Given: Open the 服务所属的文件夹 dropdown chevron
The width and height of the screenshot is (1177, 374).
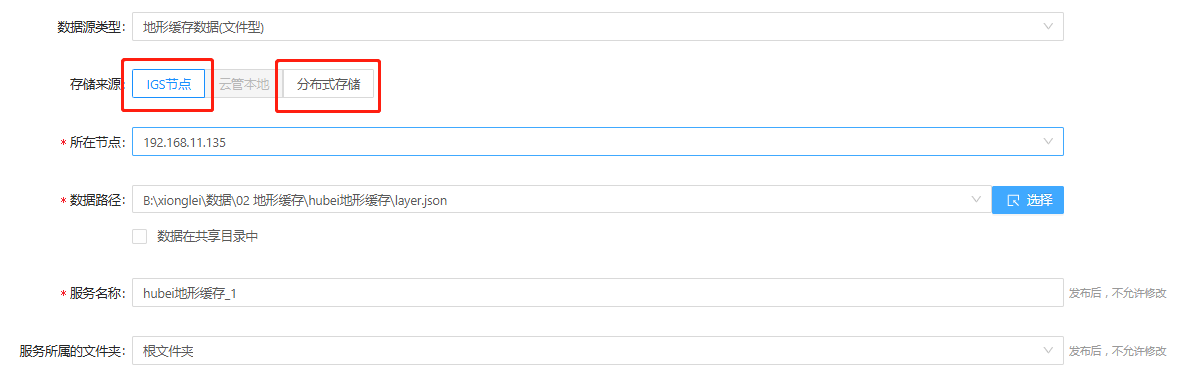Looking at the screenshot, I should [1048, 351].
